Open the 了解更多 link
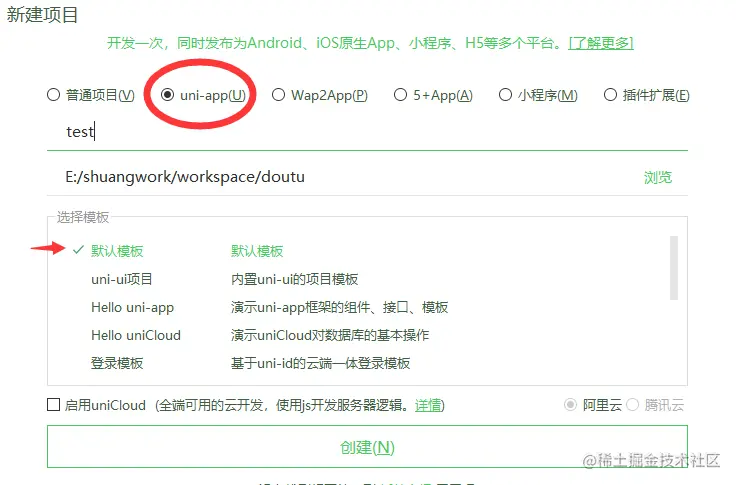Screen dimensions: 736x485 (601, 43)
